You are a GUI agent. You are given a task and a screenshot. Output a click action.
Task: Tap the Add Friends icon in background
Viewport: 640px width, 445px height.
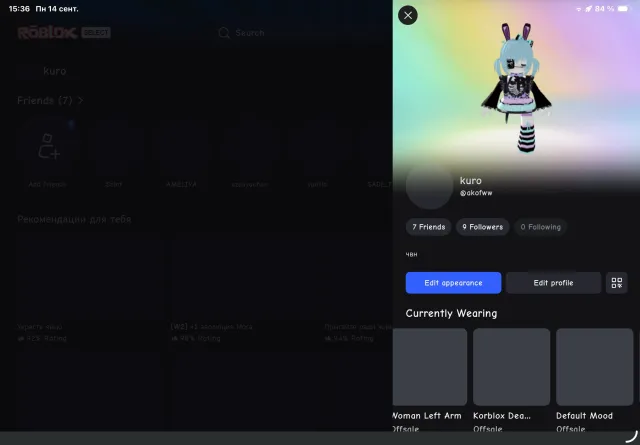point(49,146)
